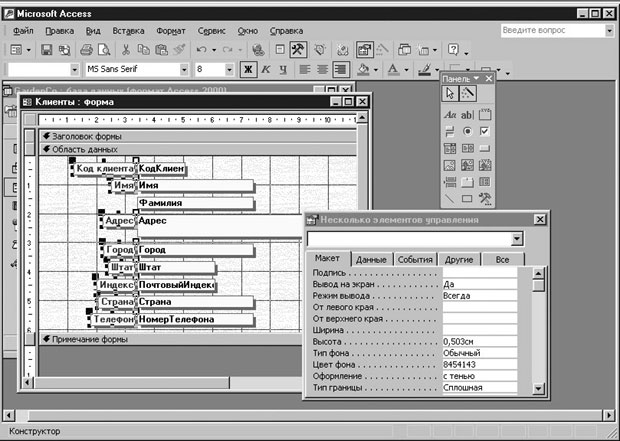Select the Text Box (ab|) tool
Viewport: 620px width, 441px height.
click(x=467, y=115)
